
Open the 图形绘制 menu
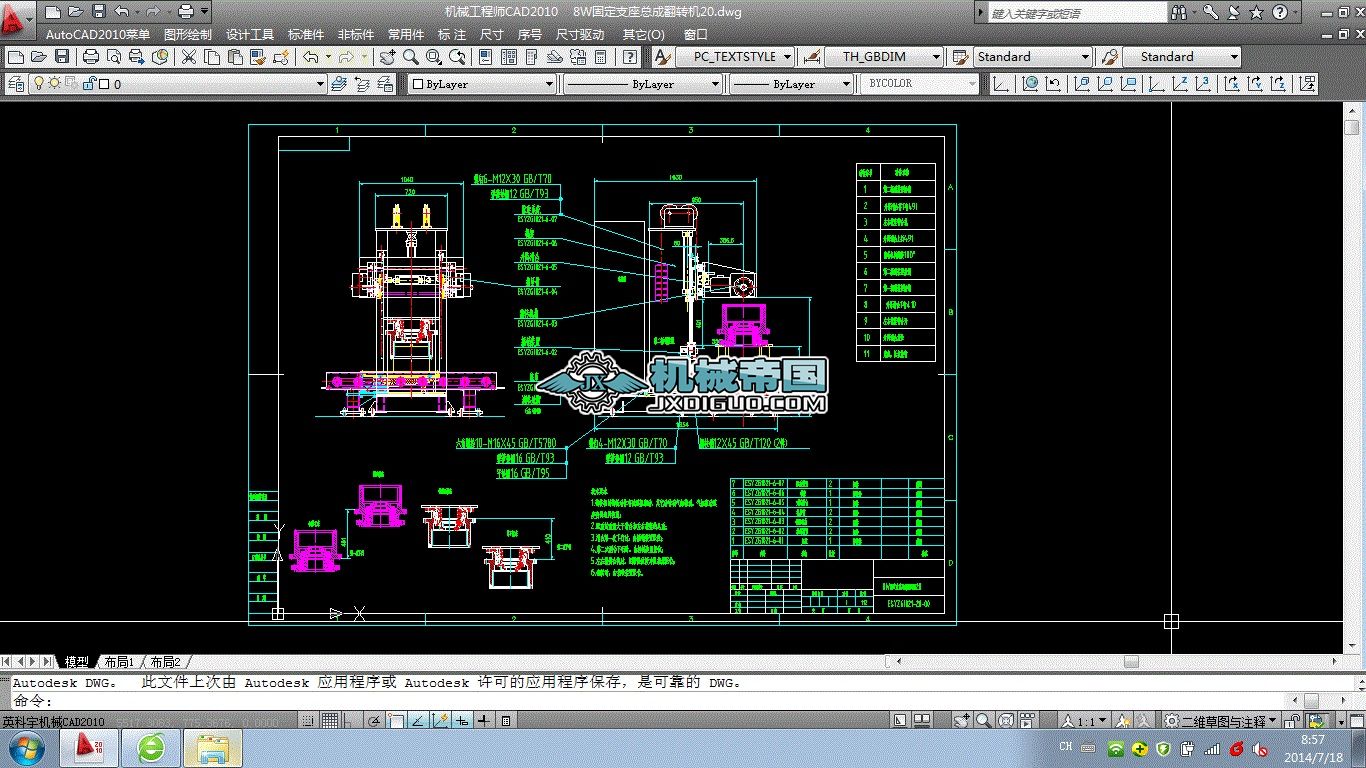pyautogui.click(x=188, y=34)
